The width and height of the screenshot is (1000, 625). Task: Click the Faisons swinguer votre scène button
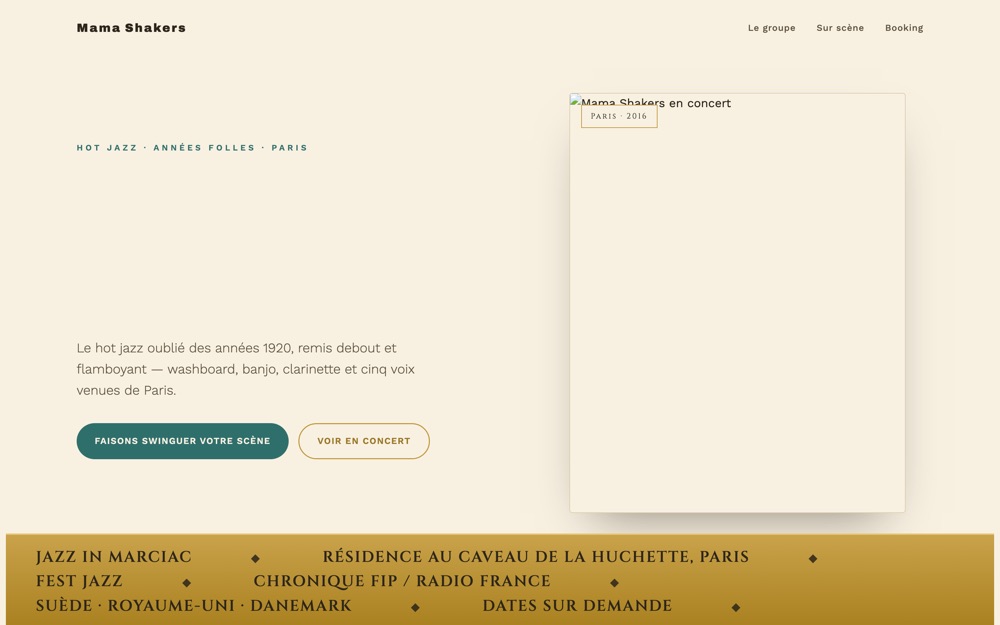[182, 441]
